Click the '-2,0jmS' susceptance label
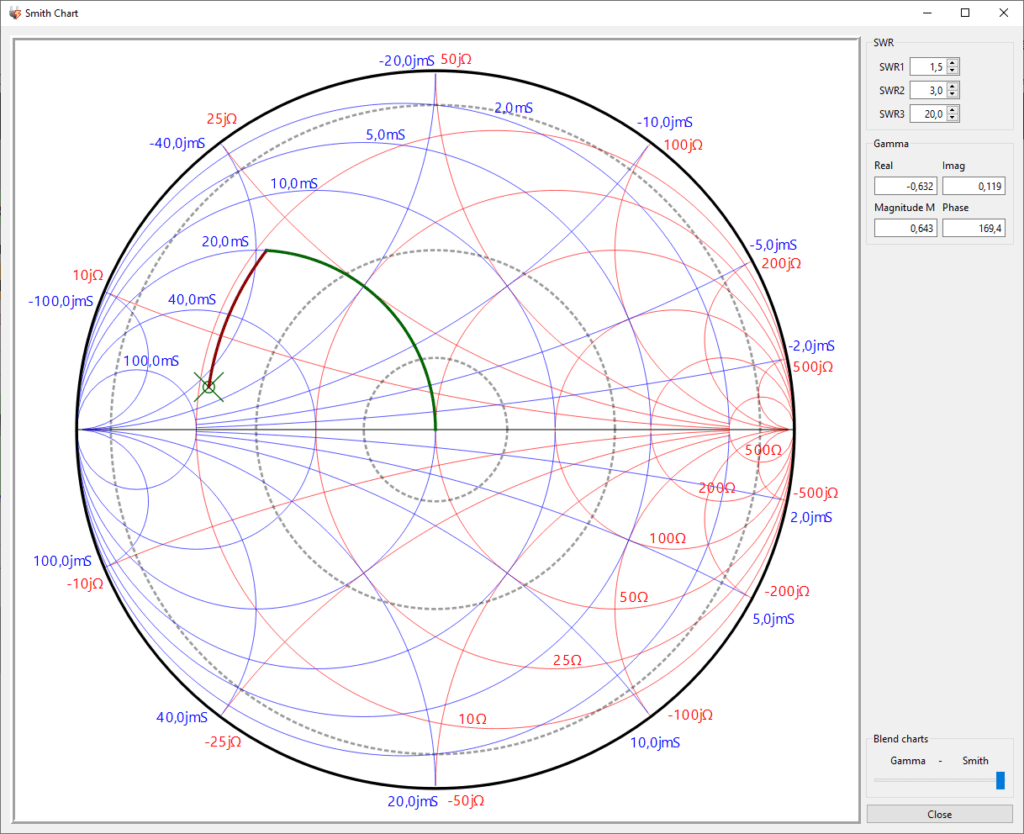 [x=811, y=346]
